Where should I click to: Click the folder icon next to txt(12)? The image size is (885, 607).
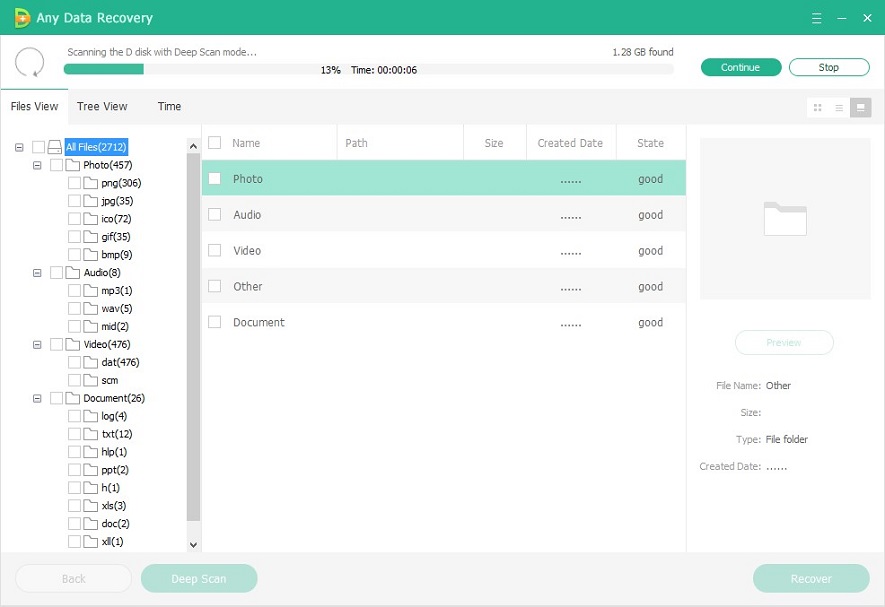(x=90, y=434)
